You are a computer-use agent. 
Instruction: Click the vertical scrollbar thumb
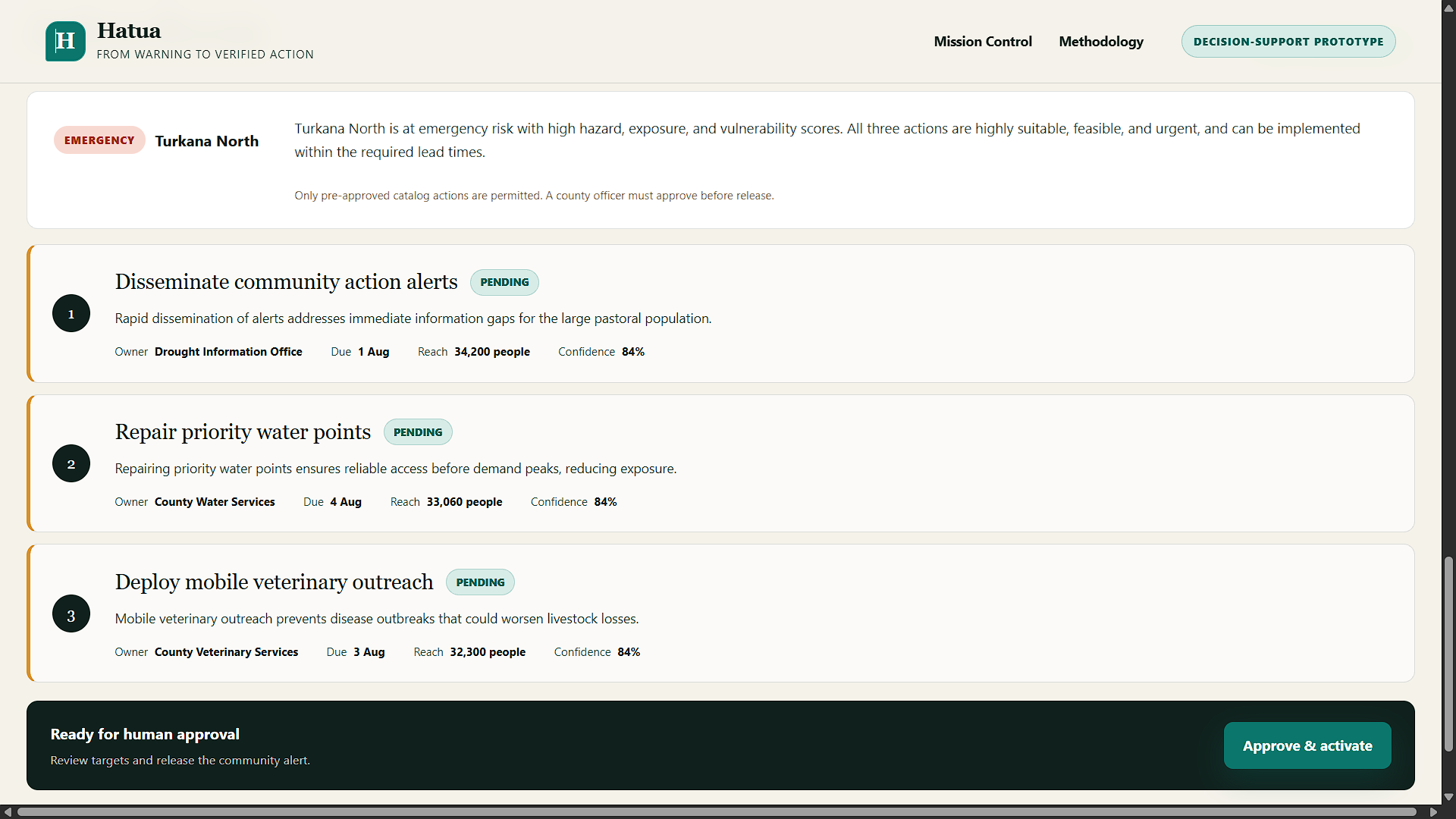click(1448, 654)
